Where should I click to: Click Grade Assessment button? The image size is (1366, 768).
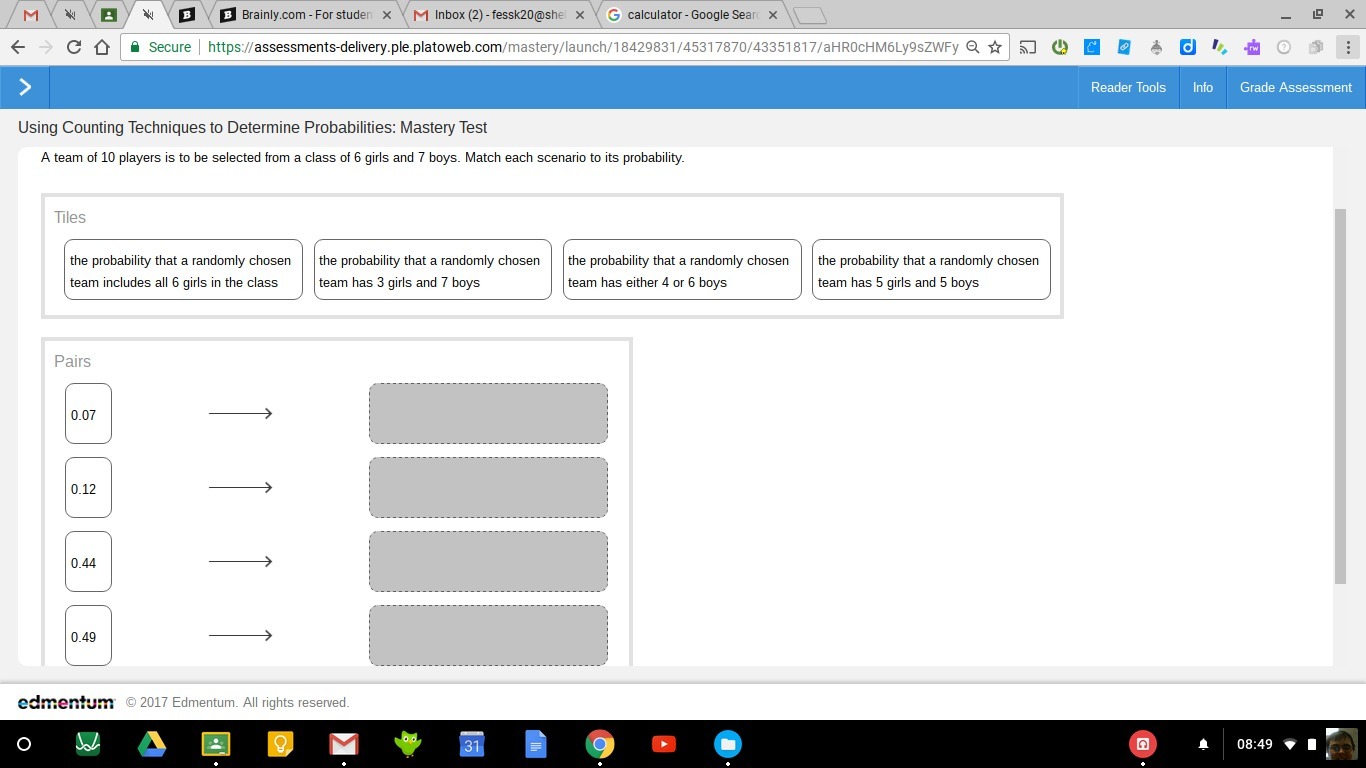point(1296,87)
